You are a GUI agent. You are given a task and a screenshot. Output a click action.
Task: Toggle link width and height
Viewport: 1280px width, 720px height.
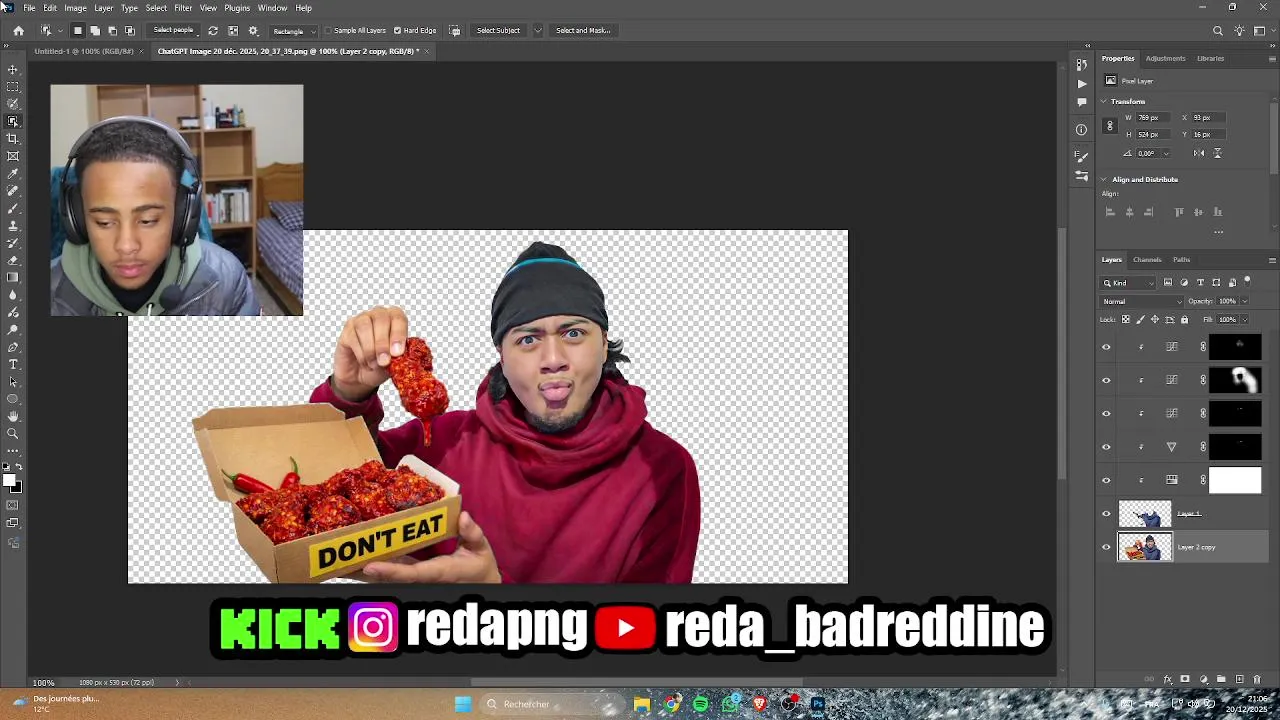point(1109,126)
